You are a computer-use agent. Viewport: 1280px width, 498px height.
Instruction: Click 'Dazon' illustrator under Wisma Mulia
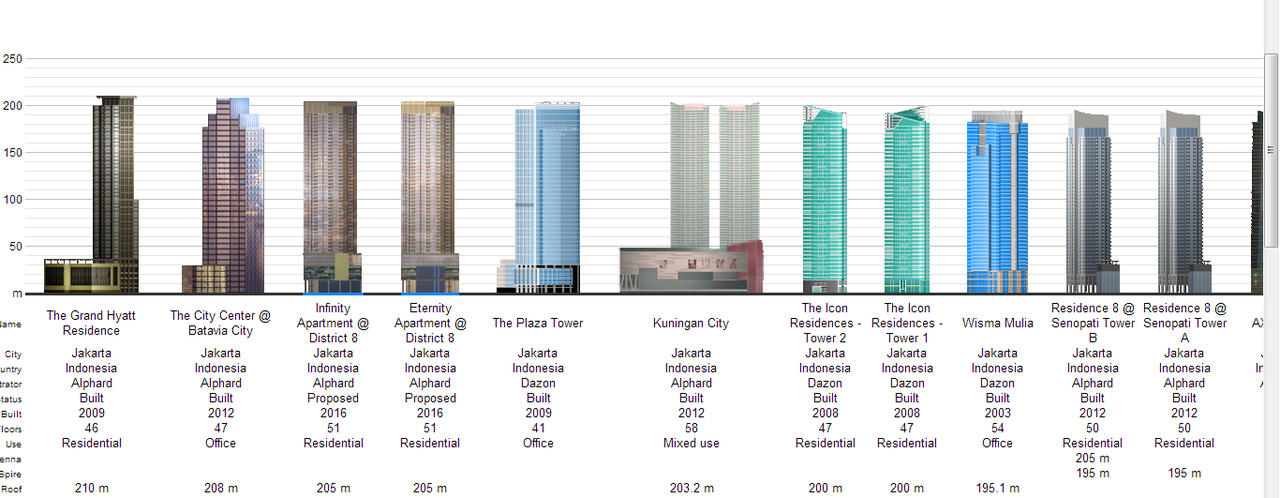point(998,383)
